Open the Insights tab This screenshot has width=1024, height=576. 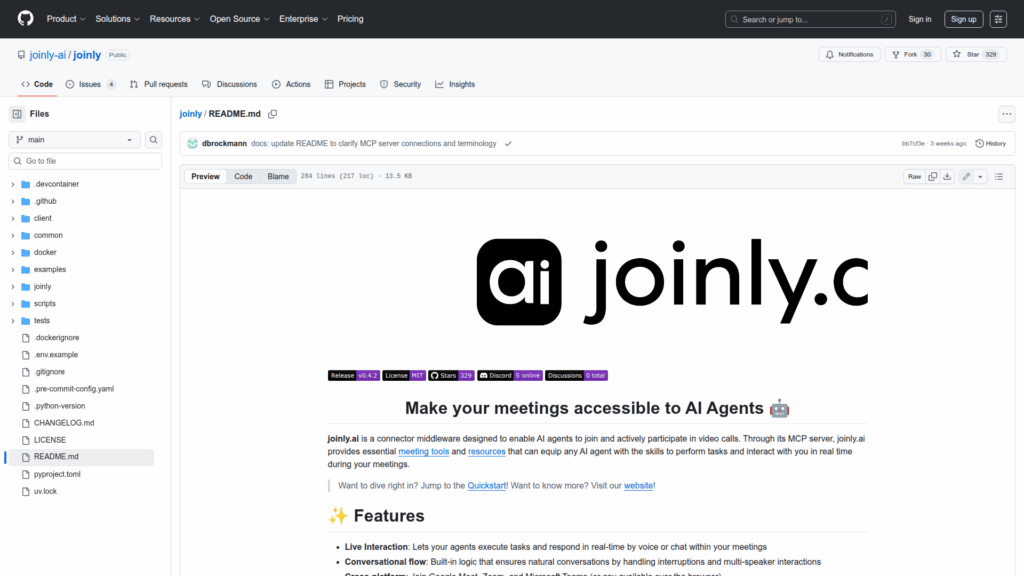point(455,84)
